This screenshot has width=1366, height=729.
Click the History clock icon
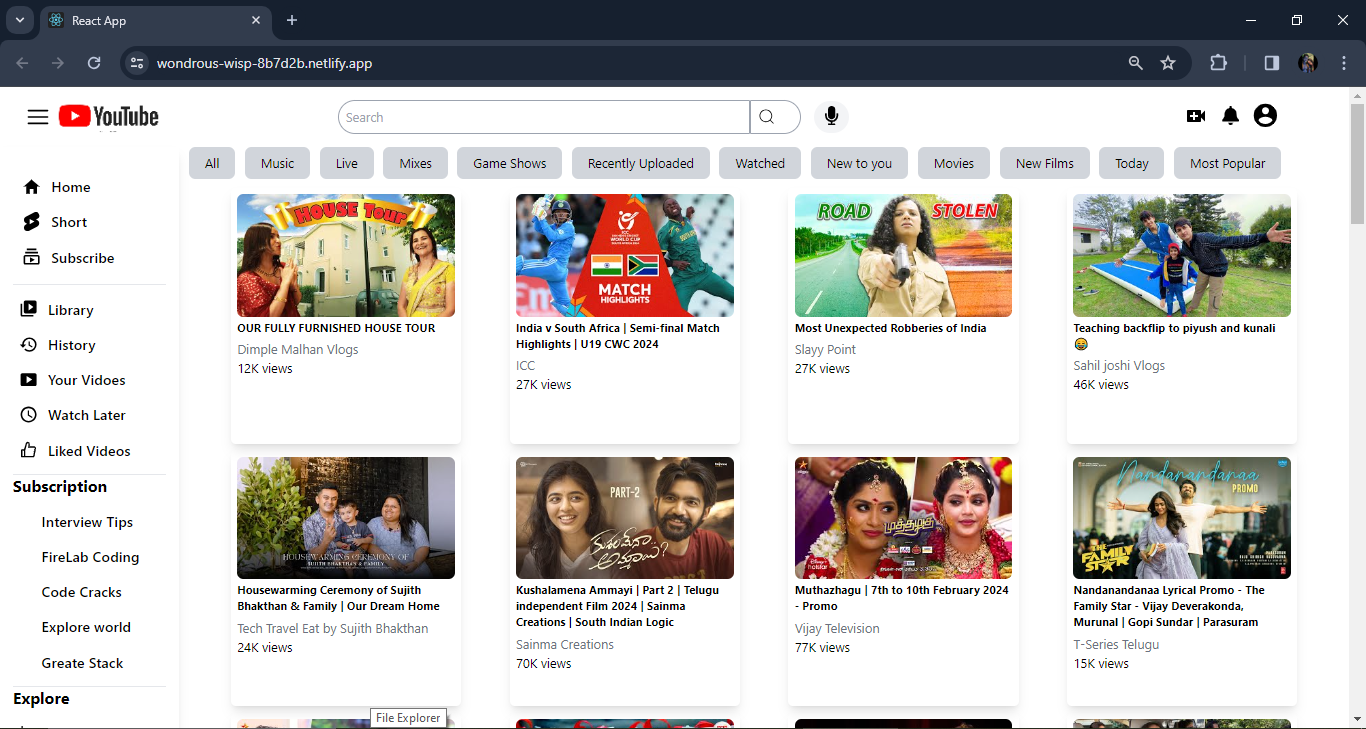29,345
